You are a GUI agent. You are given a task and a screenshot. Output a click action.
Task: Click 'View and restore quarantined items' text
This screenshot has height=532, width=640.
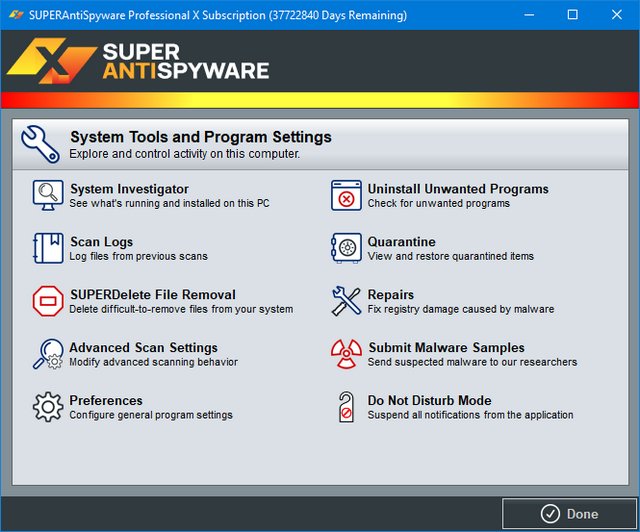pos(451,256)
